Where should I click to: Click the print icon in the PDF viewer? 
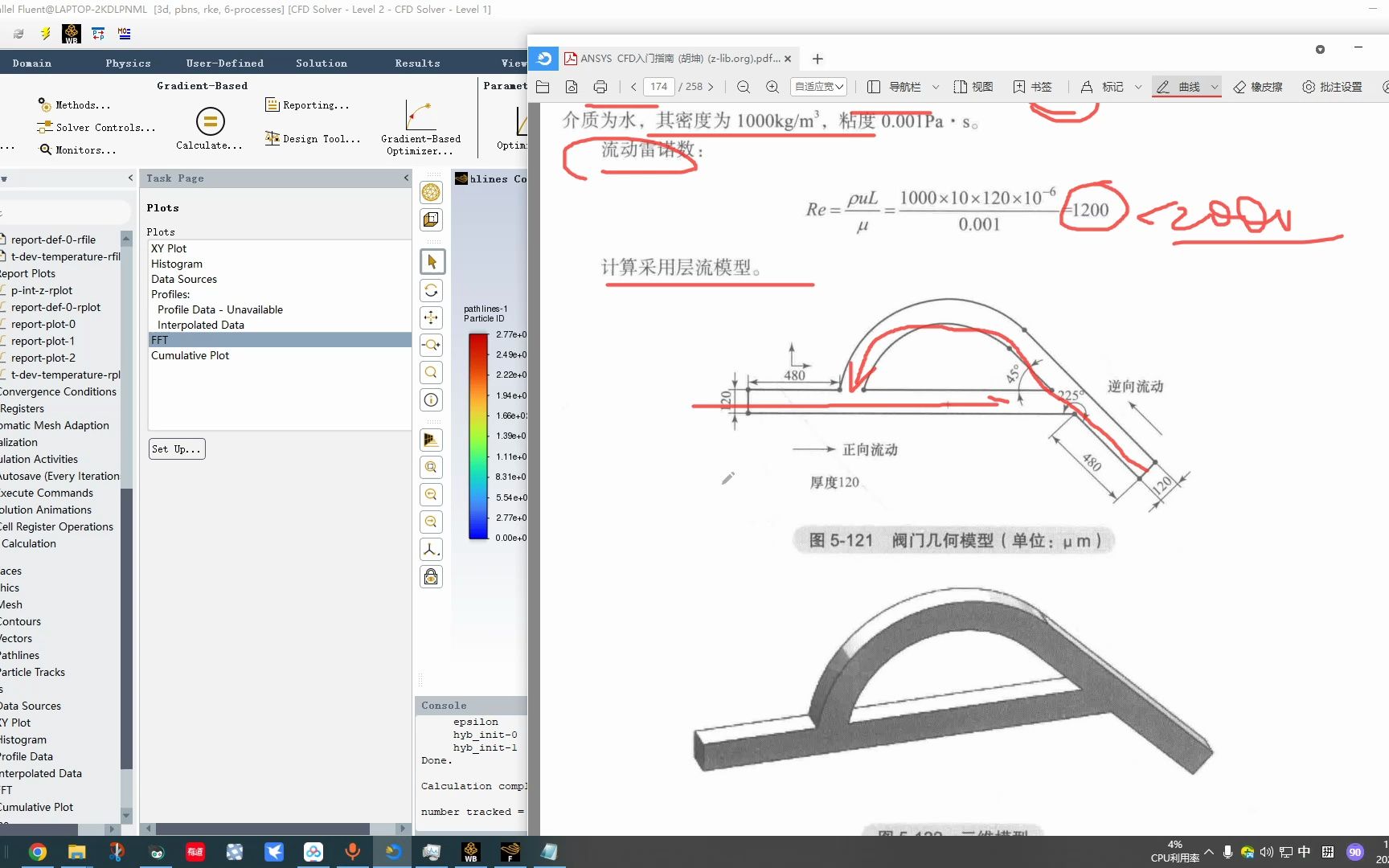tap(600, 87)
